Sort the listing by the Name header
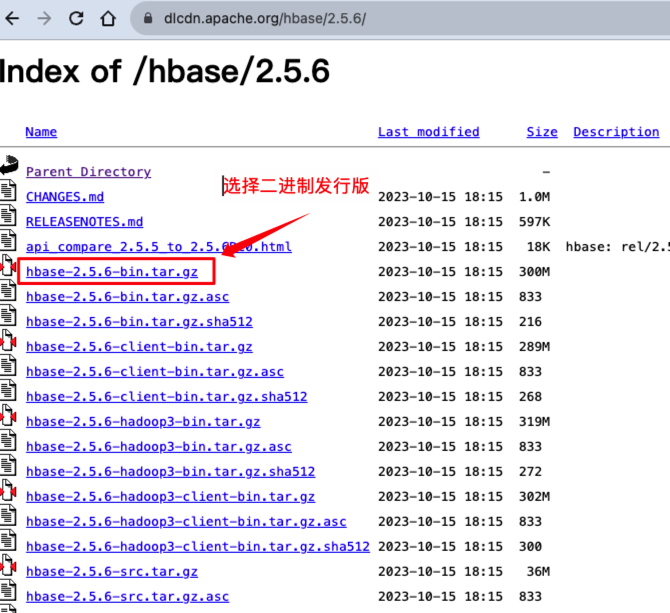This screenshot has width=670, height=613. [x=41, y=132]
